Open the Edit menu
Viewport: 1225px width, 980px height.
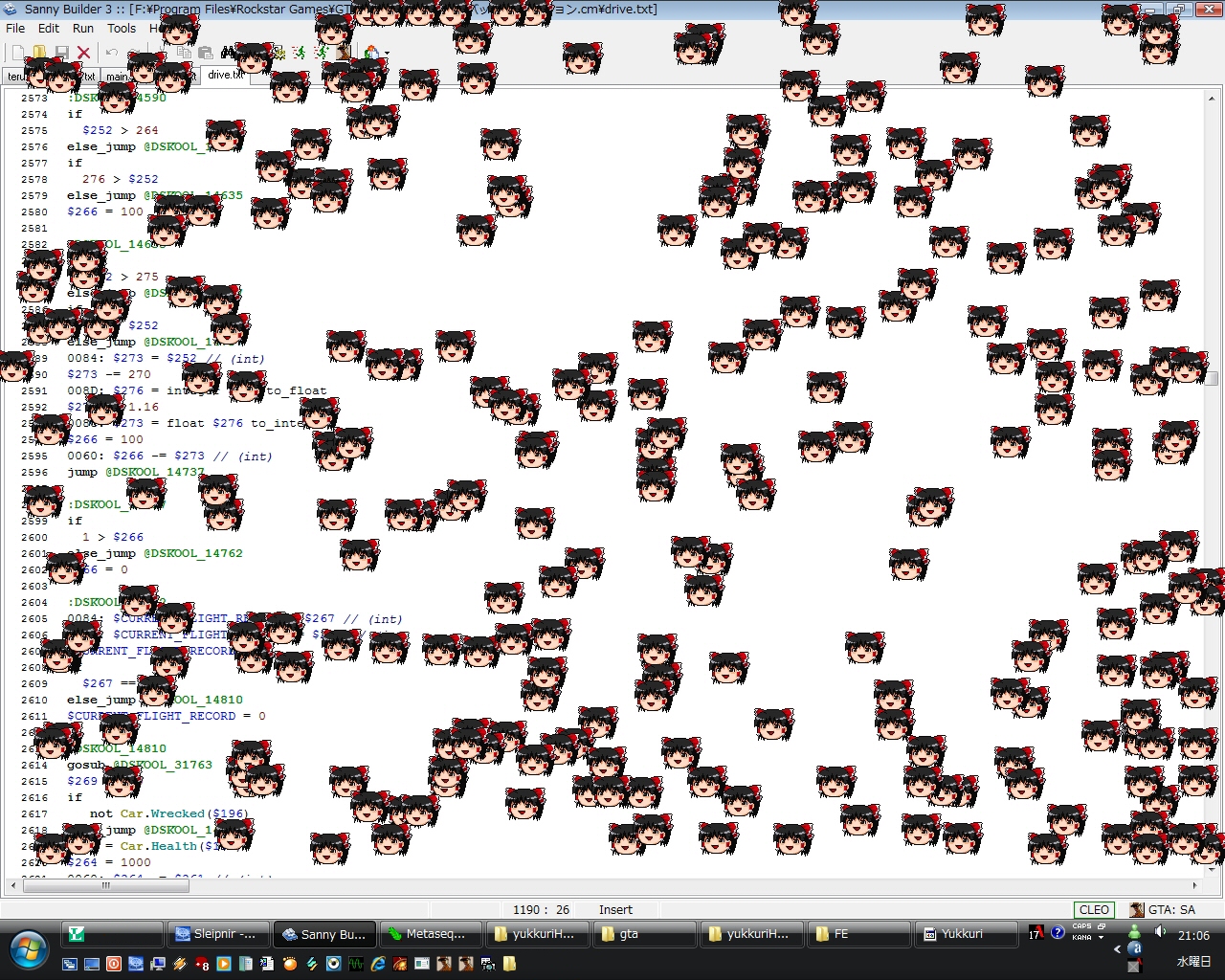[x=49, y=29]
